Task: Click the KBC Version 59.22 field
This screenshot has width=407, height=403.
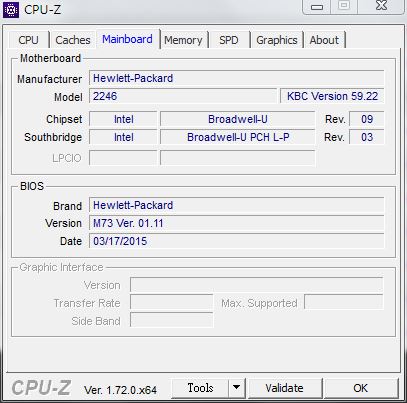Action: coord(332,96)
